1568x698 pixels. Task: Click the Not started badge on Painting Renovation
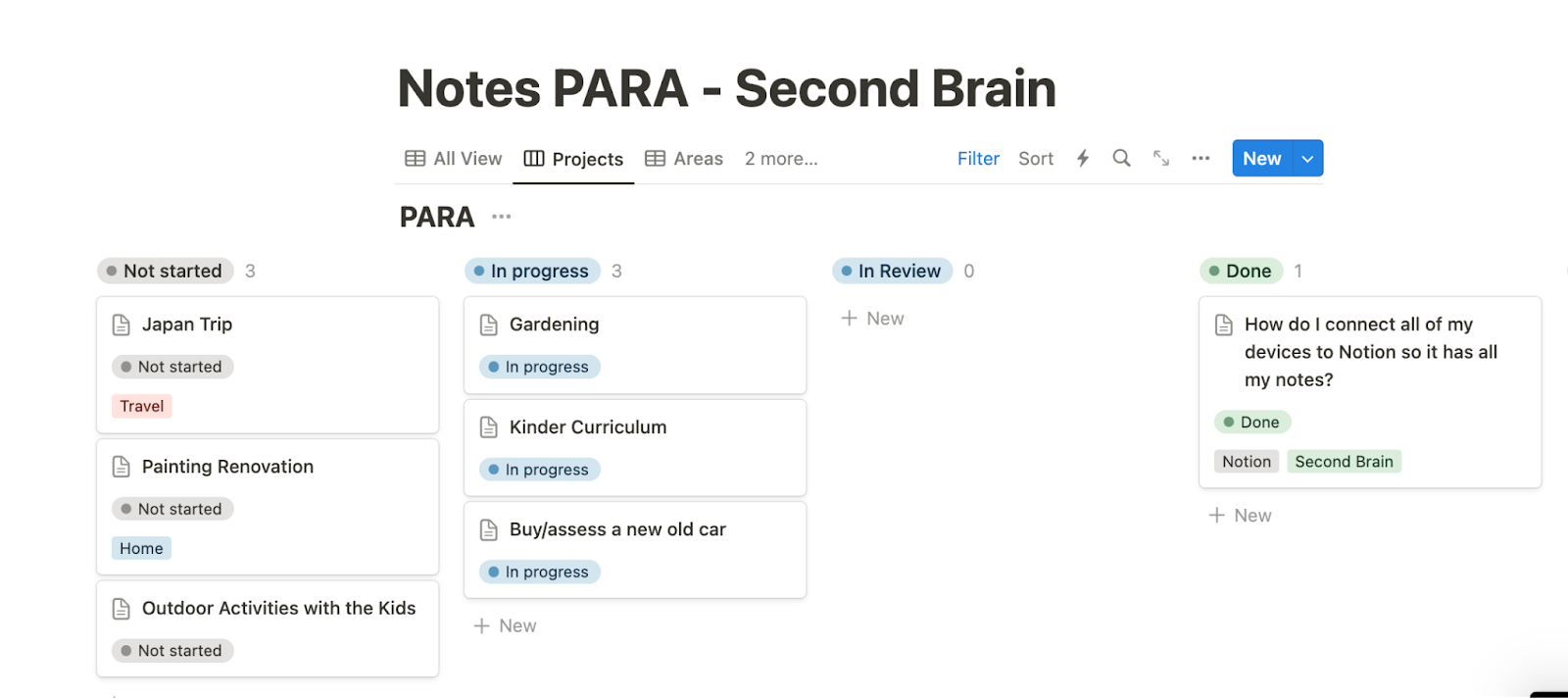tap(172, 508)
